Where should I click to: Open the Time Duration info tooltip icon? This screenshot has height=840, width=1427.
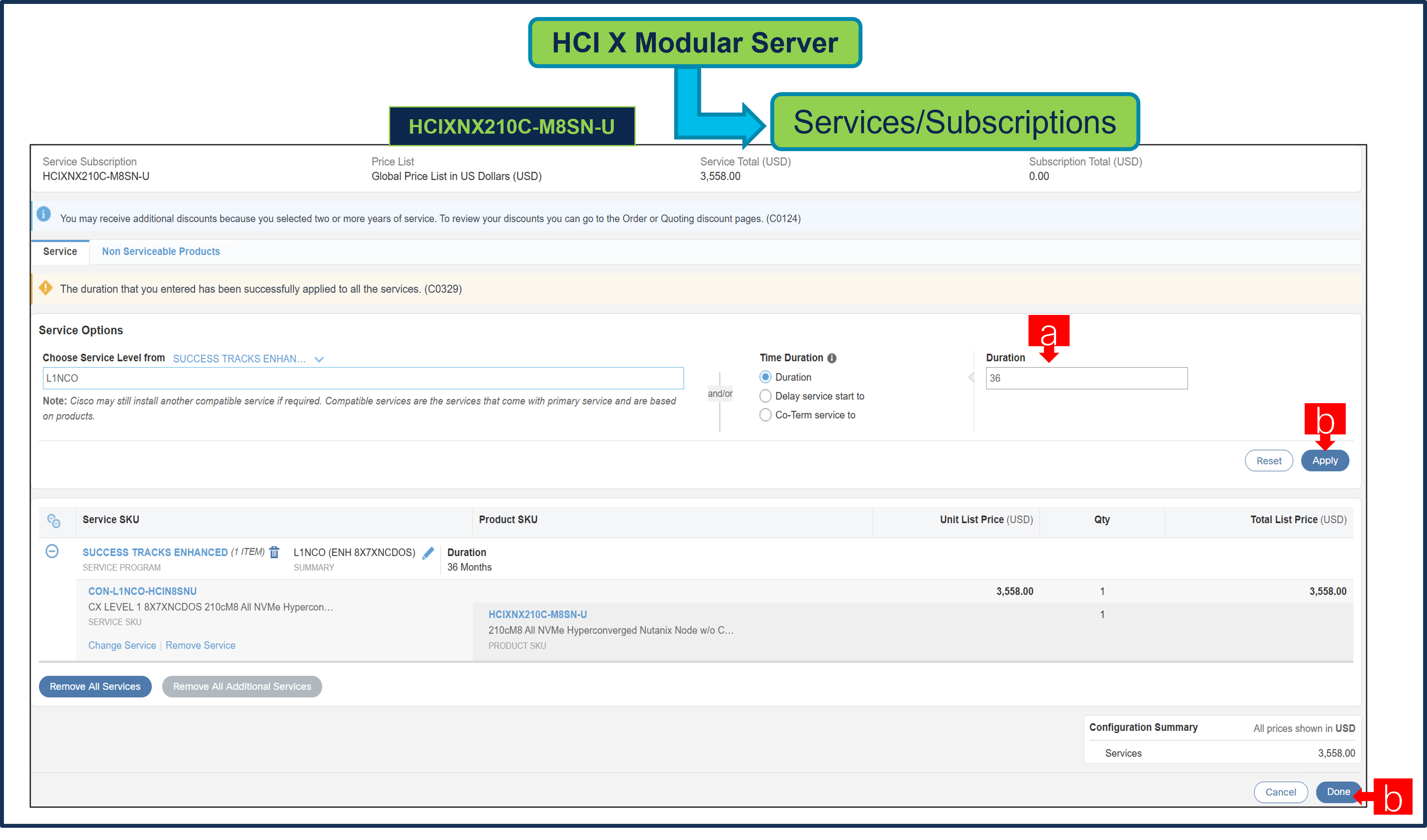click(831, 357)
